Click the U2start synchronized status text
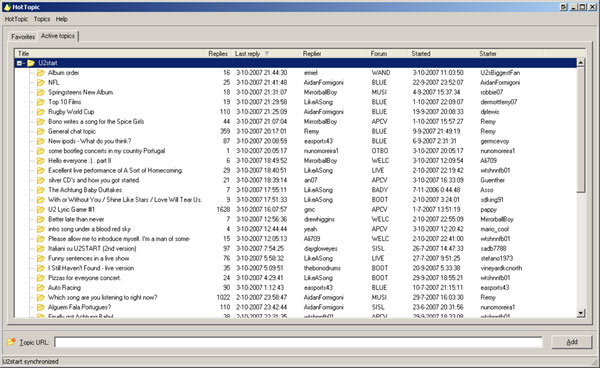This screenshot has height=368, width=600. click(31, 361)
